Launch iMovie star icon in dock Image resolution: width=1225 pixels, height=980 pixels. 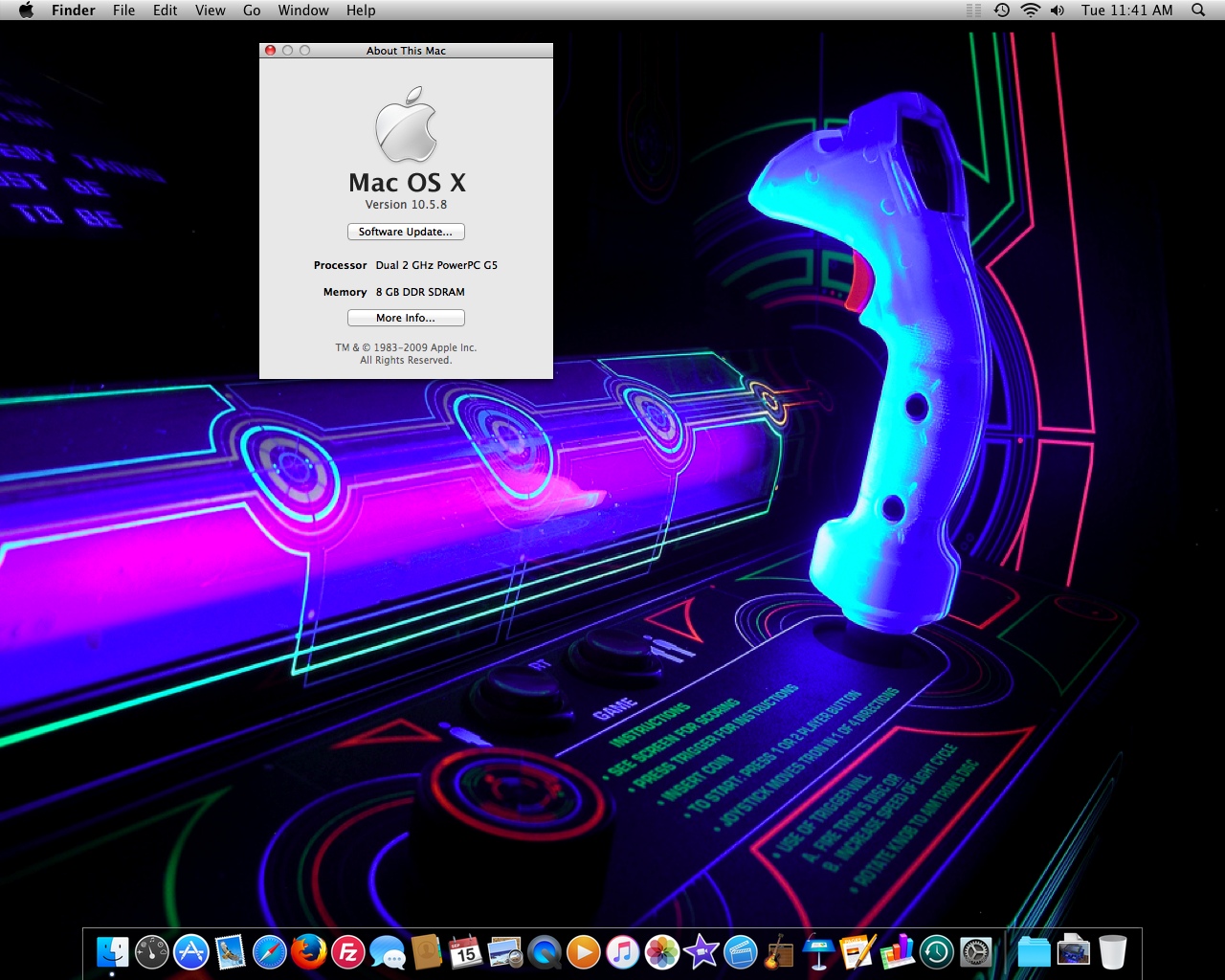tap(702, 952)
